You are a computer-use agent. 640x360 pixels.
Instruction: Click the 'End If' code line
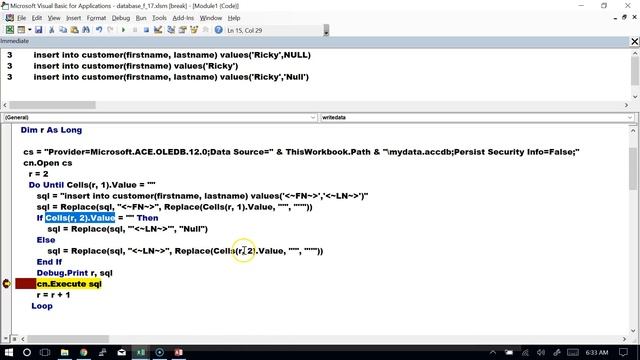click(x=49, y=262)
